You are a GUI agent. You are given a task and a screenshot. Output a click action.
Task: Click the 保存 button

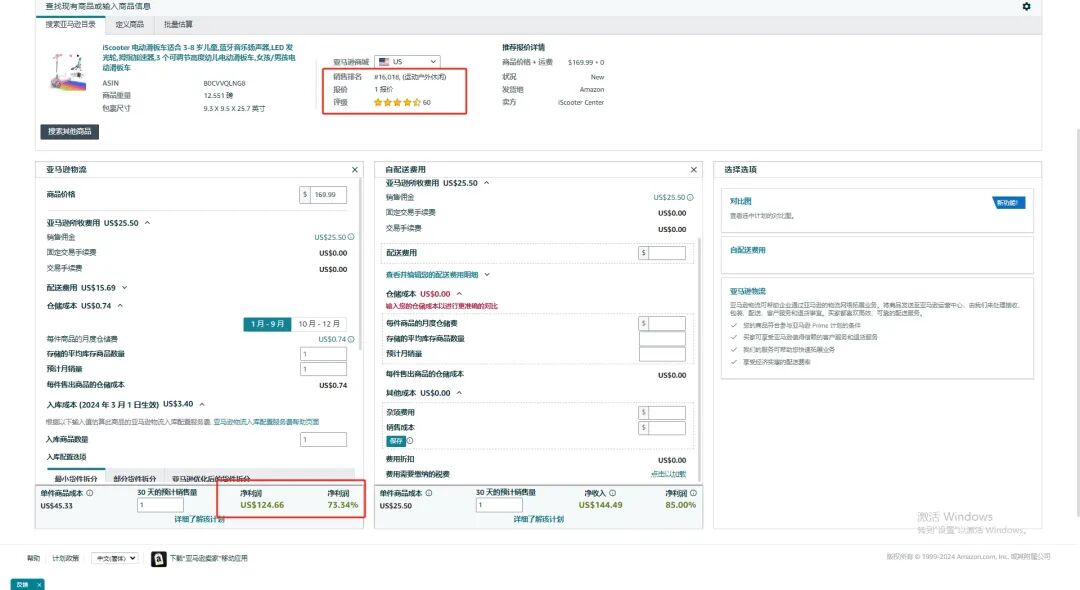pyautogui.click(x=396, y=441)
